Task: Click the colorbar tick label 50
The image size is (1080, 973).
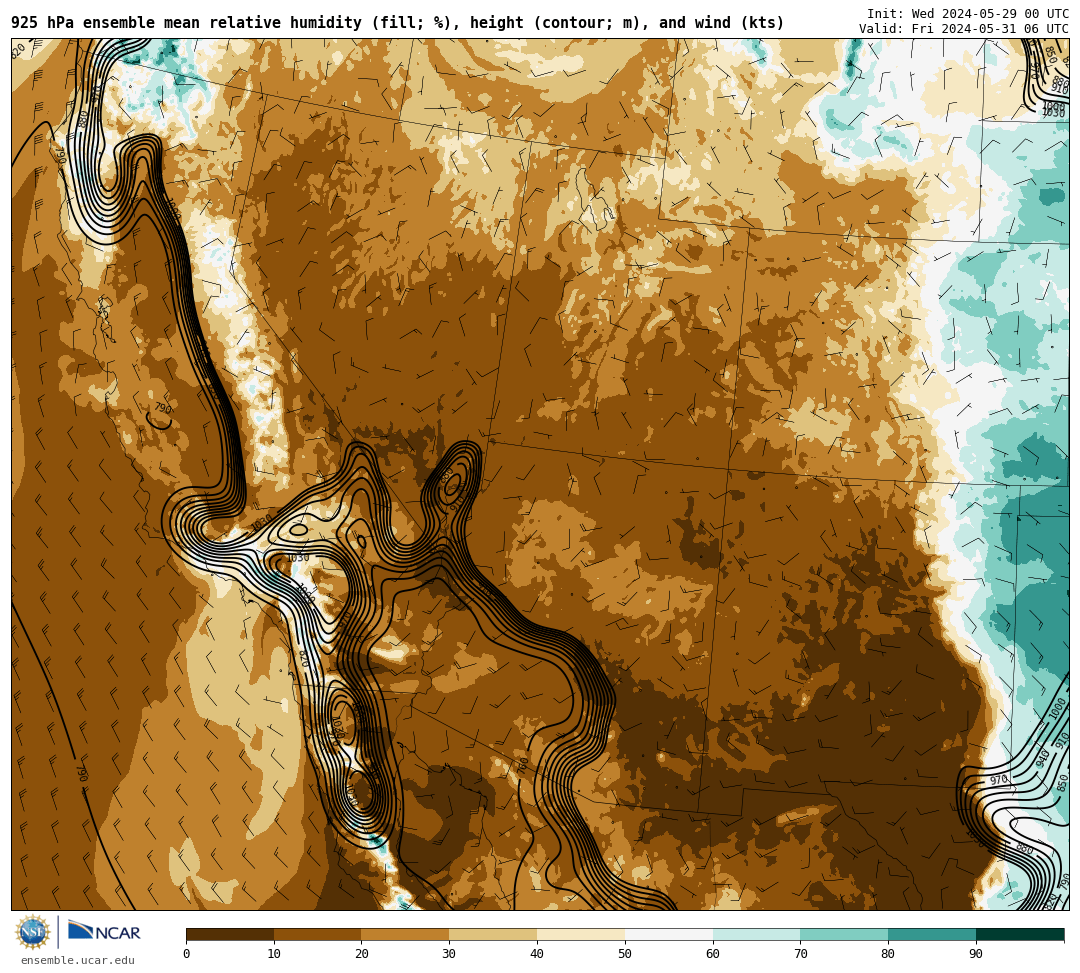Action: click(625, 954)
